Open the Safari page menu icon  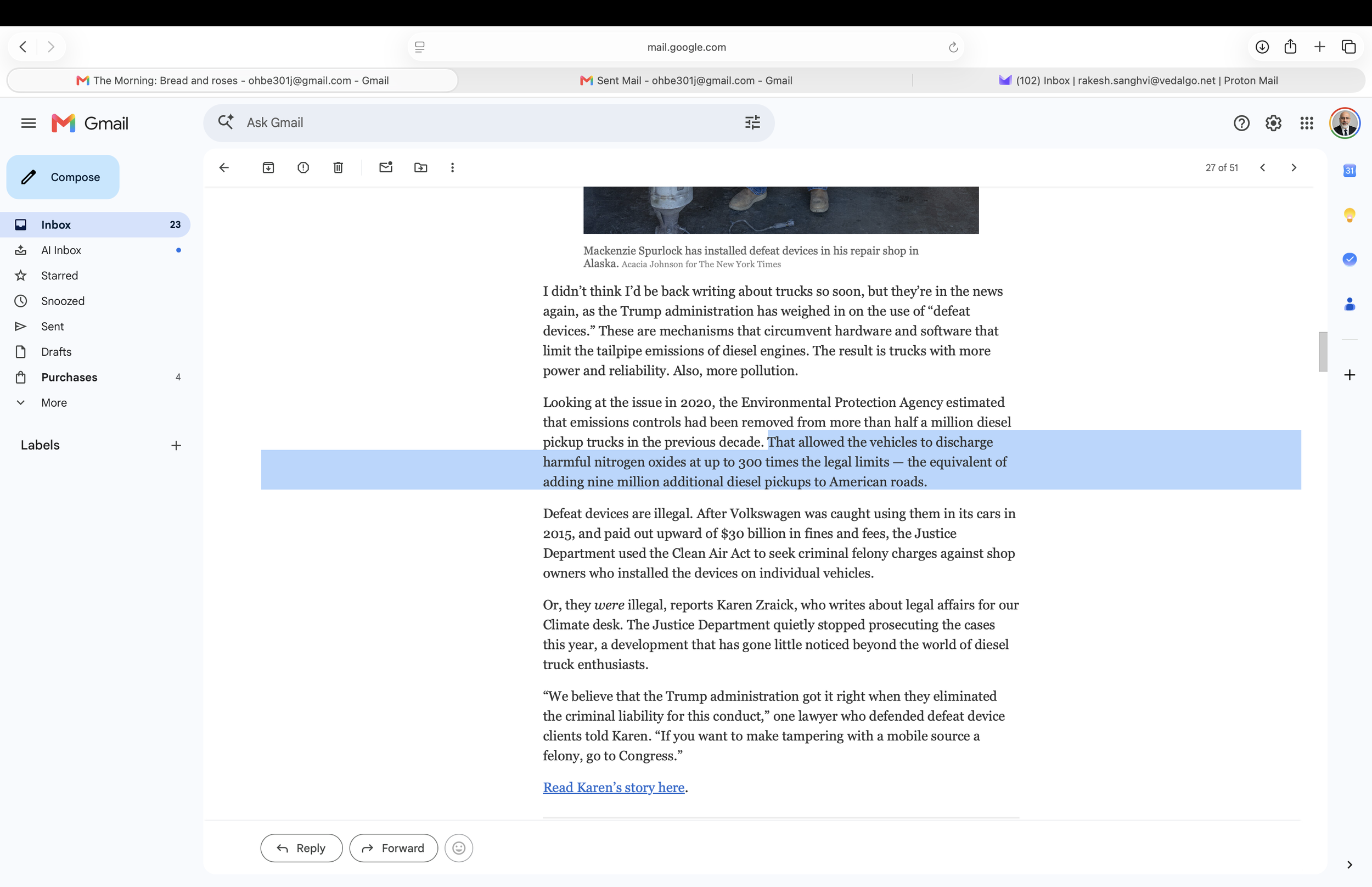[420, 47]
